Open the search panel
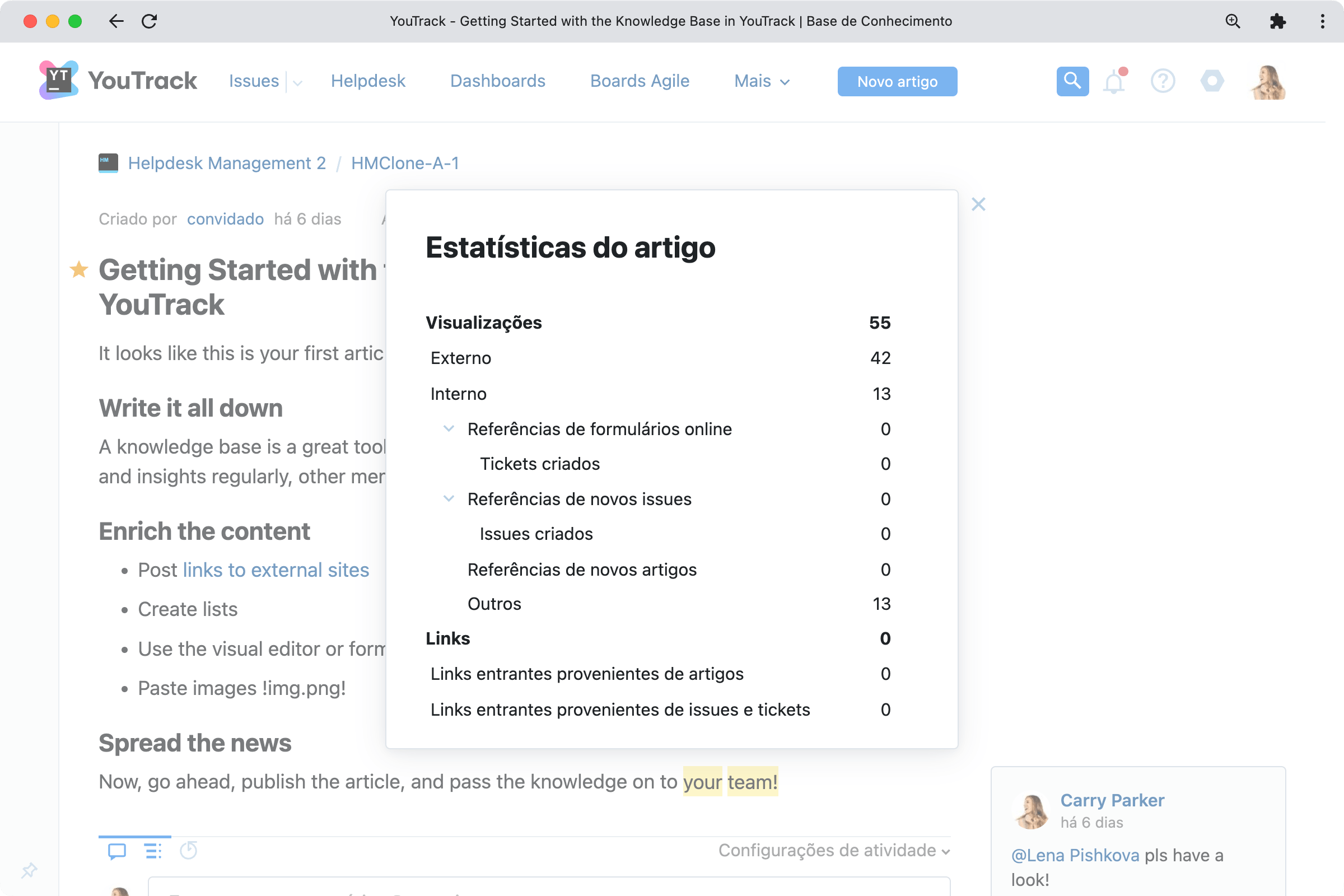The width and height of the screenshot is (1344, 896). [1072, 81]
